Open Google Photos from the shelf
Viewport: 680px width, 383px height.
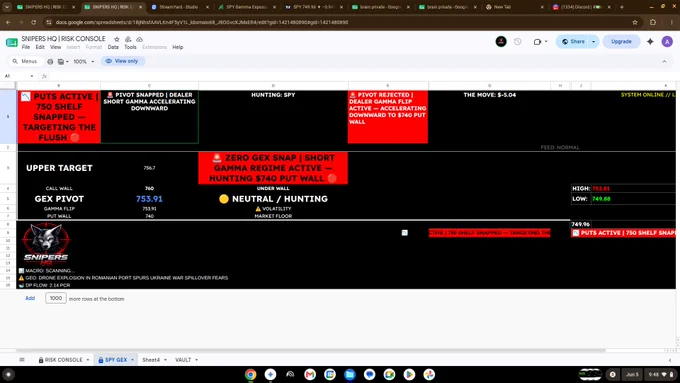click(x=429, y=374)
